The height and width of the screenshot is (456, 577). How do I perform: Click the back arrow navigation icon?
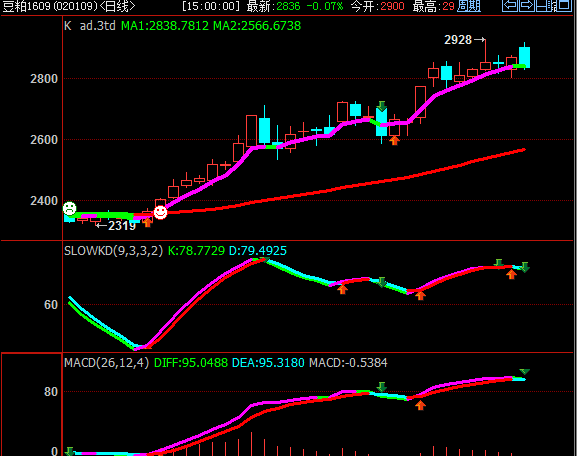point(510,6)
